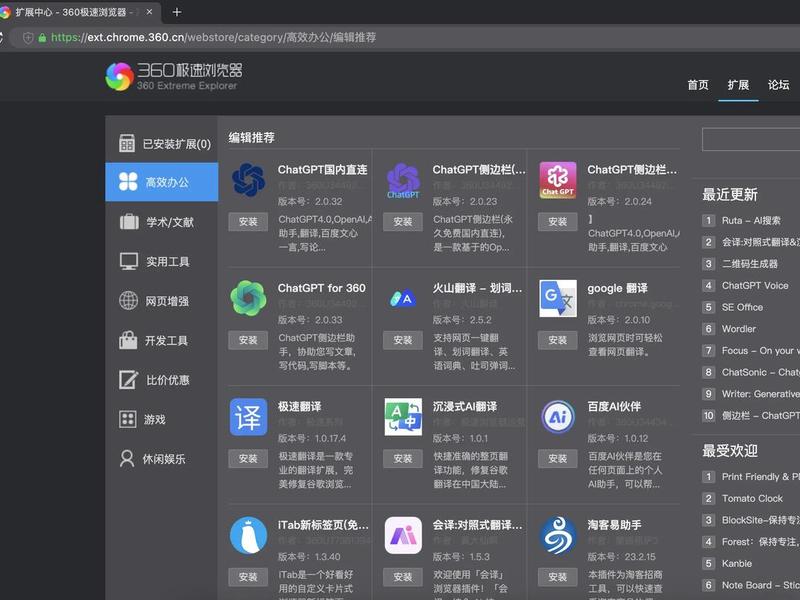Click the shield icon in address bar
This screenshot has height=600, width=800.
(x=29, y=38)
